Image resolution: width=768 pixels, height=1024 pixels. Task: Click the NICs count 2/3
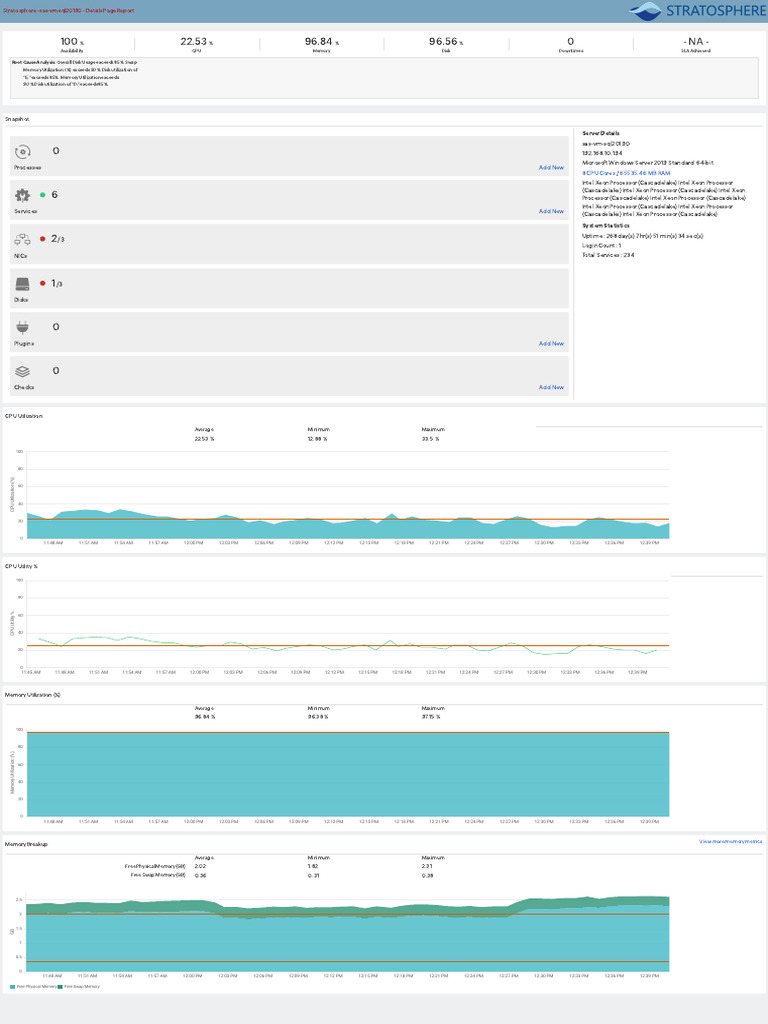[57, 239]
